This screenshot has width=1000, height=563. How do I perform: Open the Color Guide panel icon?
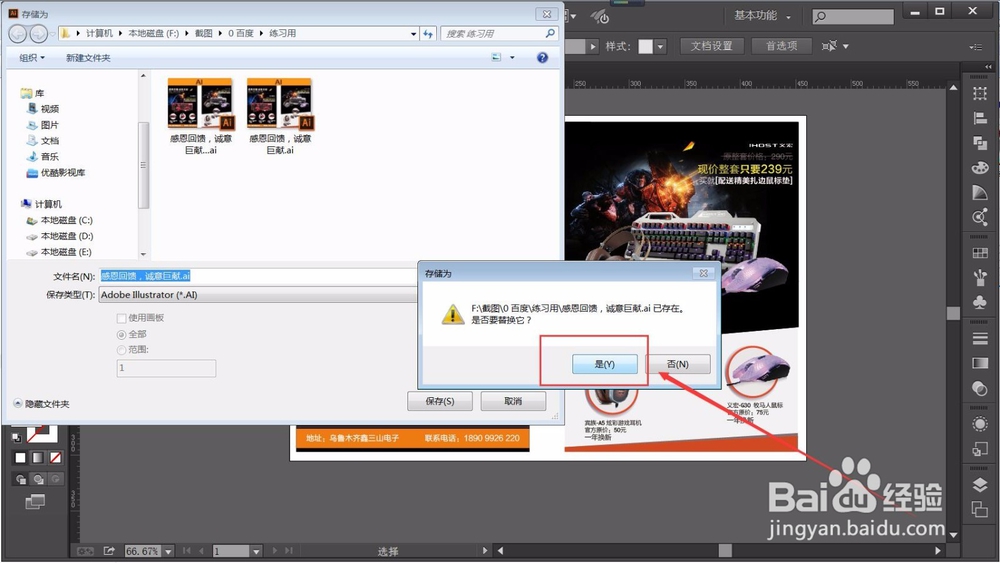click(x=980, y=193)
